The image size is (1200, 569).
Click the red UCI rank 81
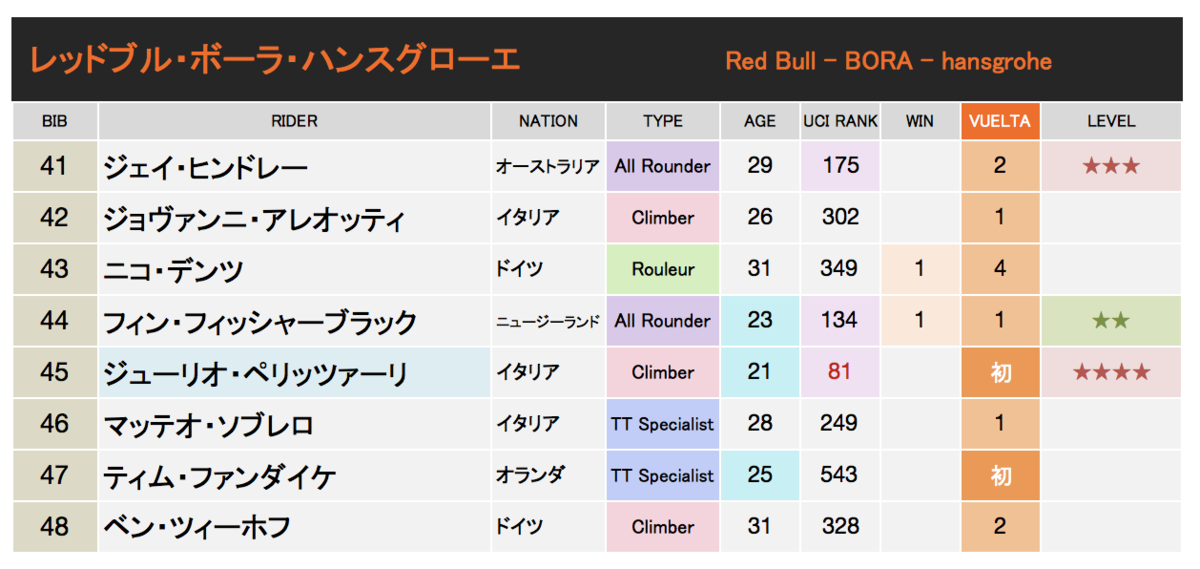click(x=840, y=372)
